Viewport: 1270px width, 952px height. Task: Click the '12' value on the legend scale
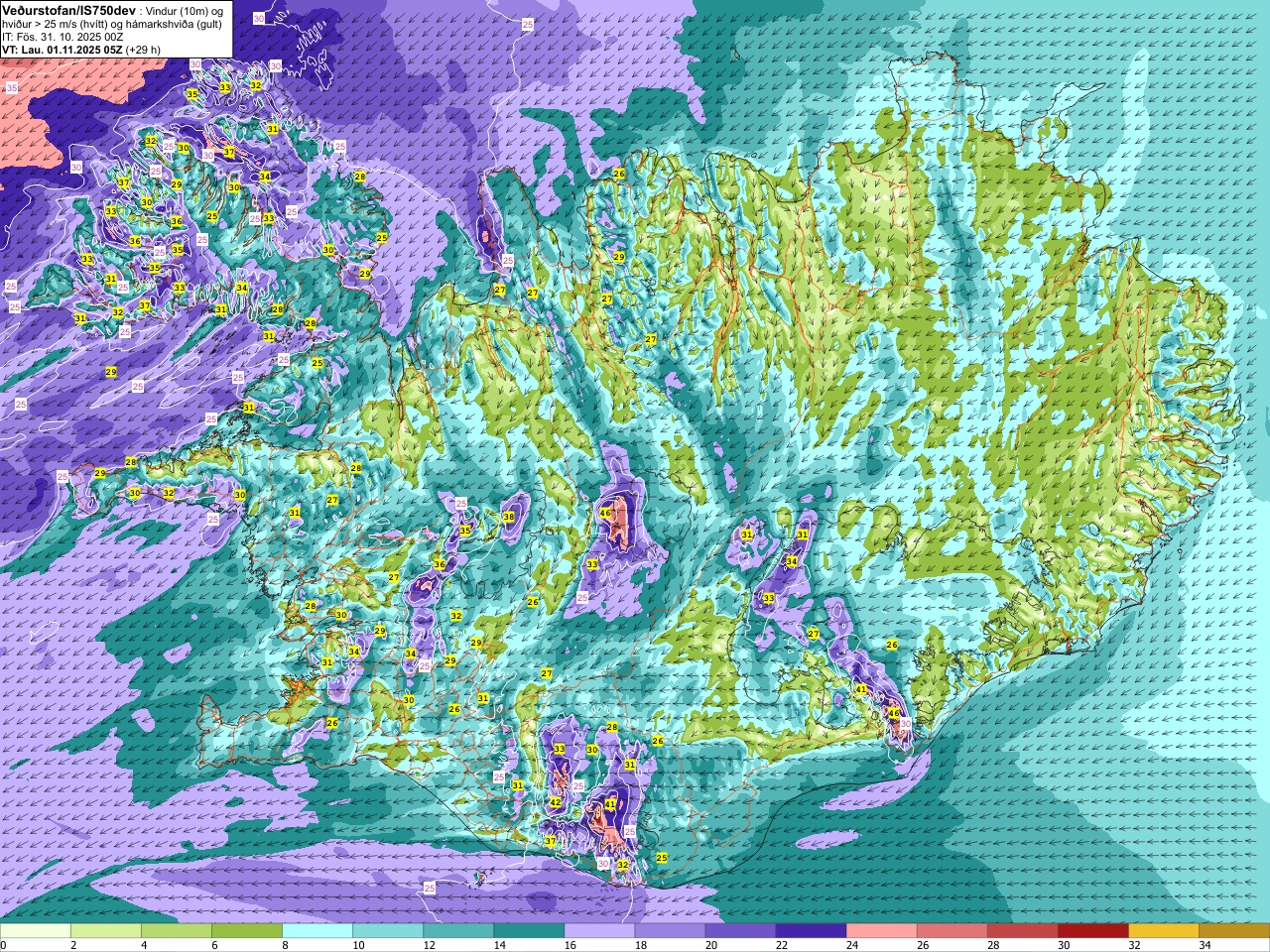pos(430,945)
